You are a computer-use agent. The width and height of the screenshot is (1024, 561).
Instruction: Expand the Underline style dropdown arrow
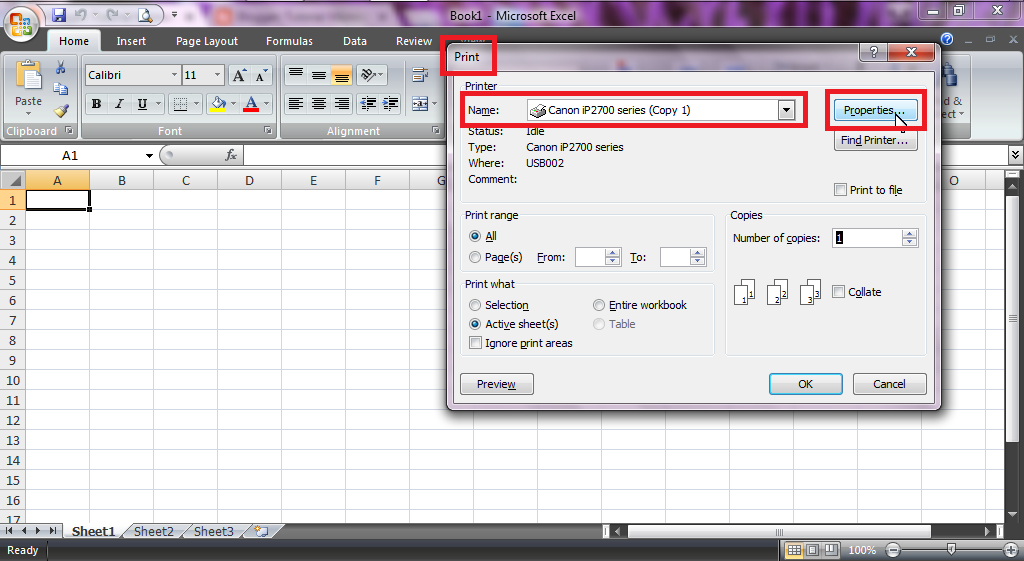pos(158,104)
